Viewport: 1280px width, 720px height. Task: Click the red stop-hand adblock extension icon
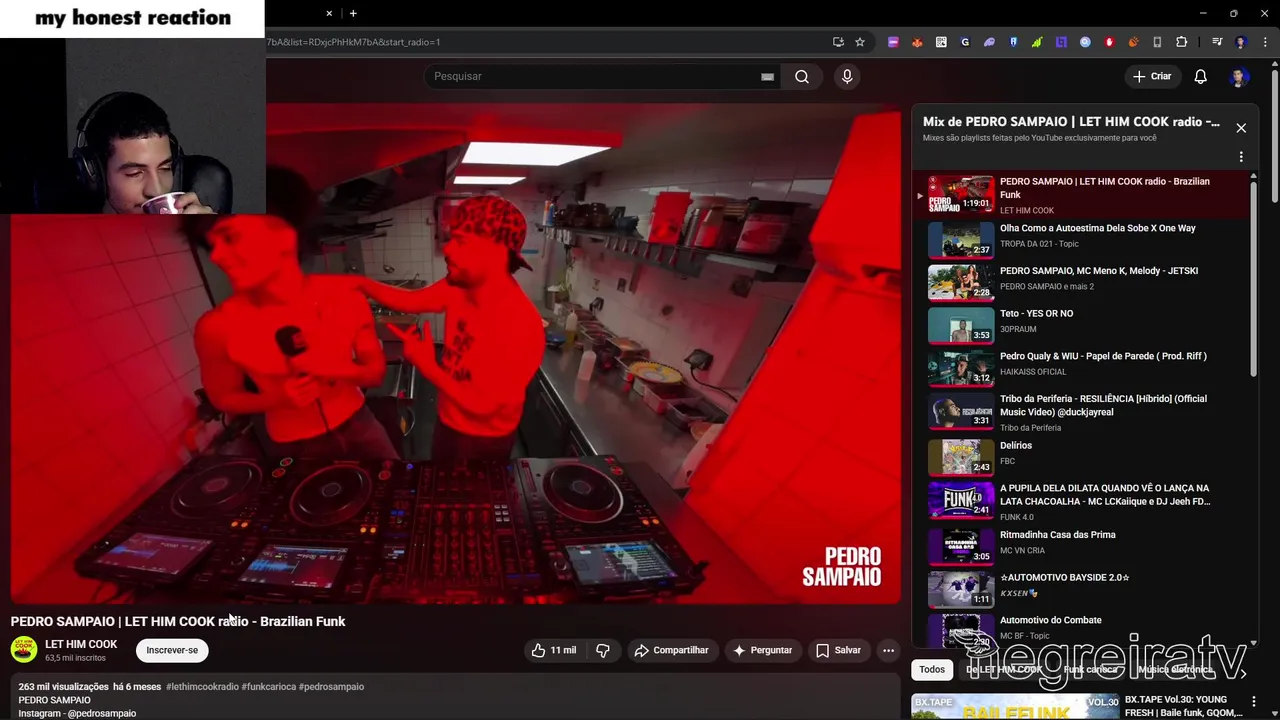1109,42
